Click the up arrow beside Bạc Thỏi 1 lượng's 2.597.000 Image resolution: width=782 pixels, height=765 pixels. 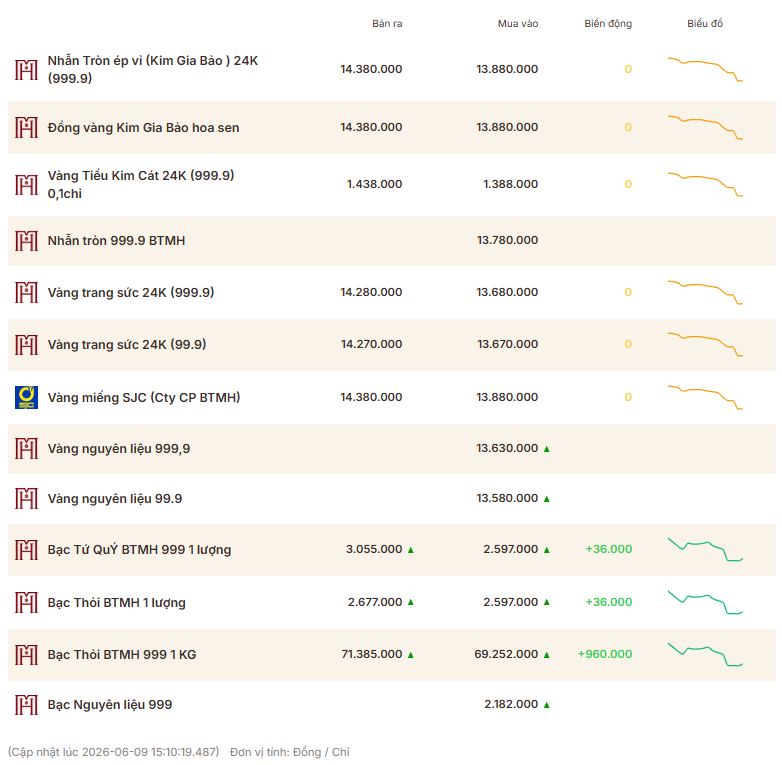click(547, 602)
